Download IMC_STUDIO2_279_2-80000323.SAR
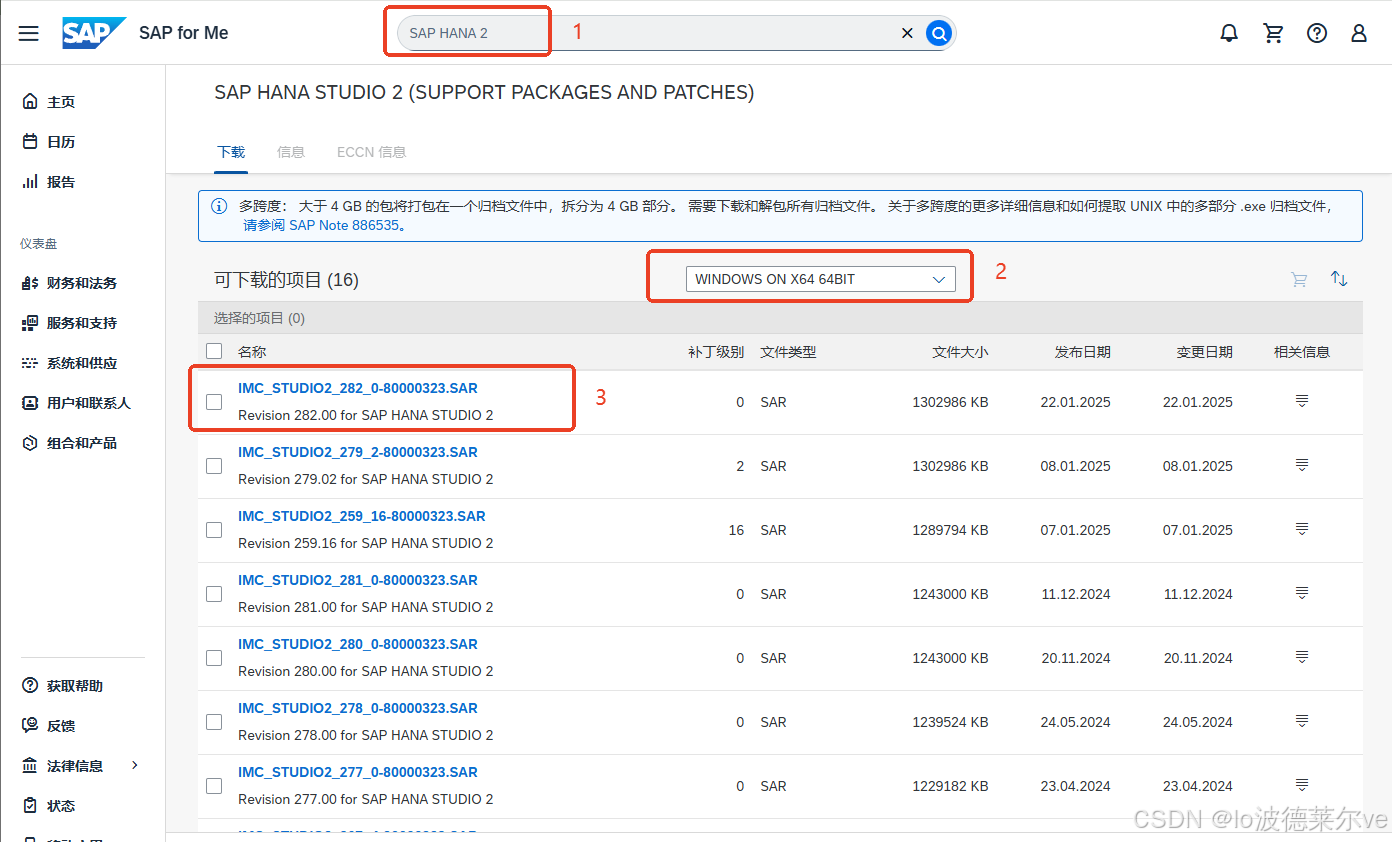Image resolution: width=1392 pixels, height=842 pixels. (x=358, y=452)
